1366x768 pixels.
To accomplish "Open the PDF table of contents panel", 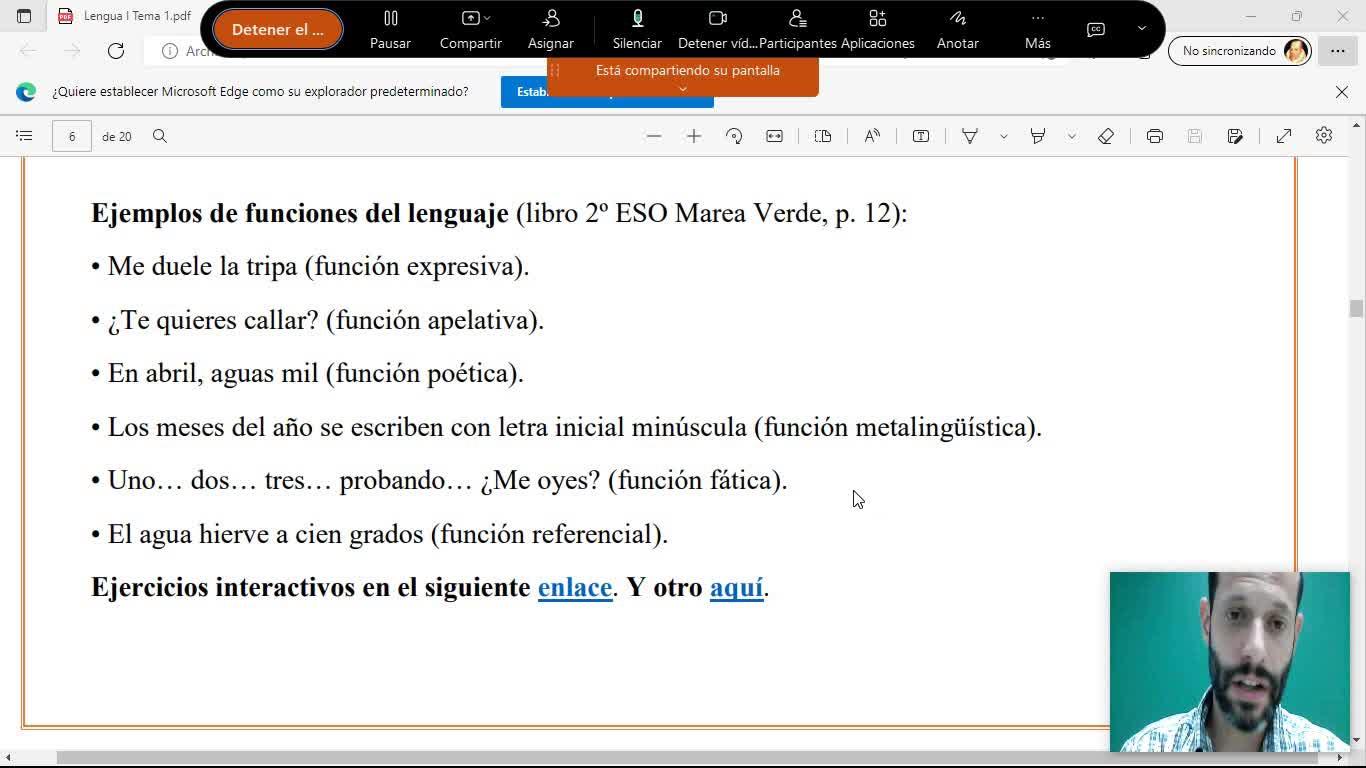I will pos(25,136).
